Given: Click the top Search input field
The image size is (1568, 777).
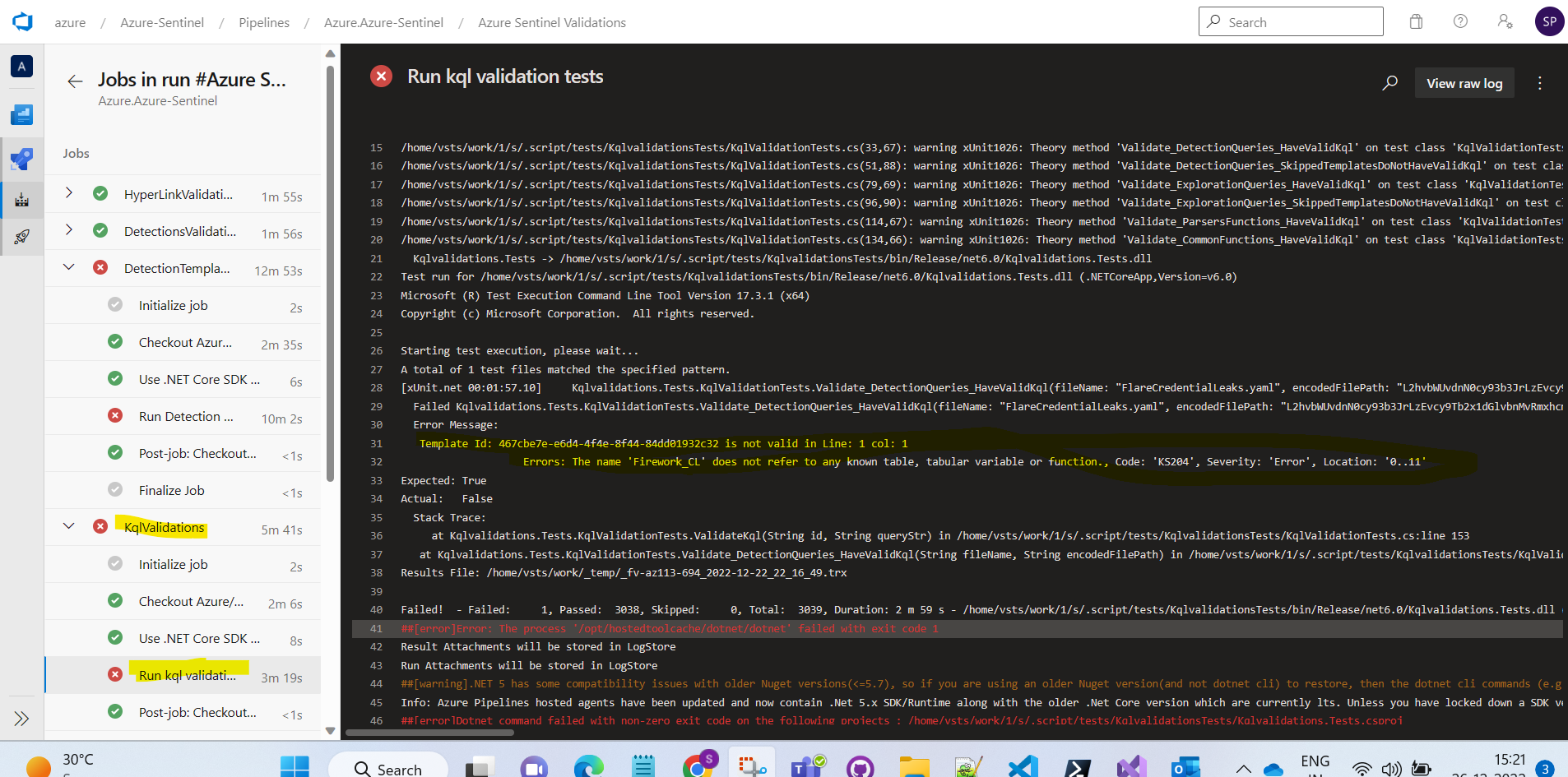Looking at the screenshot, I should click(1291, 21).
